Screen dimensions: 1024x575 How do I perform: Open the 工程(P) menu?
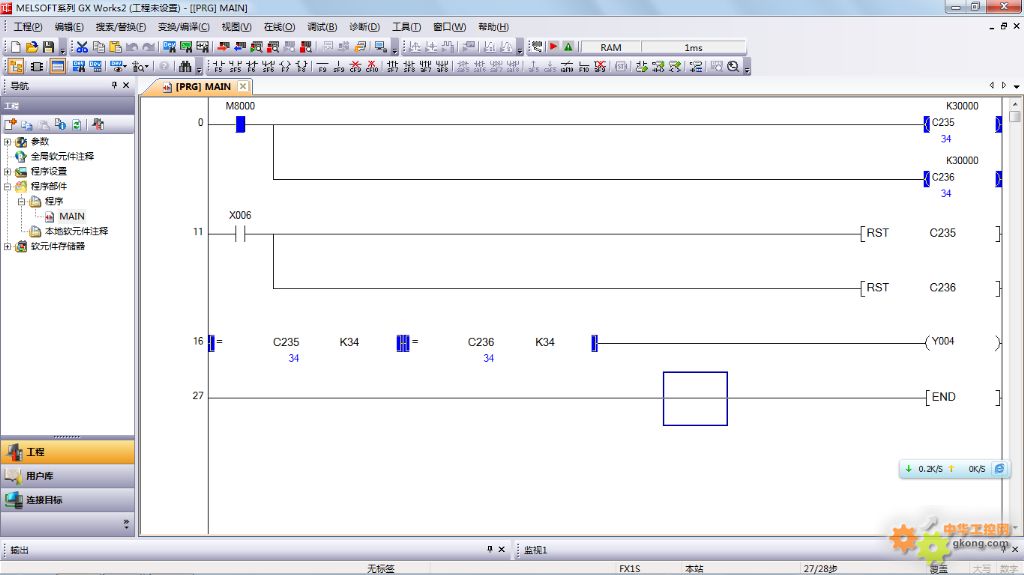(27, 27)
